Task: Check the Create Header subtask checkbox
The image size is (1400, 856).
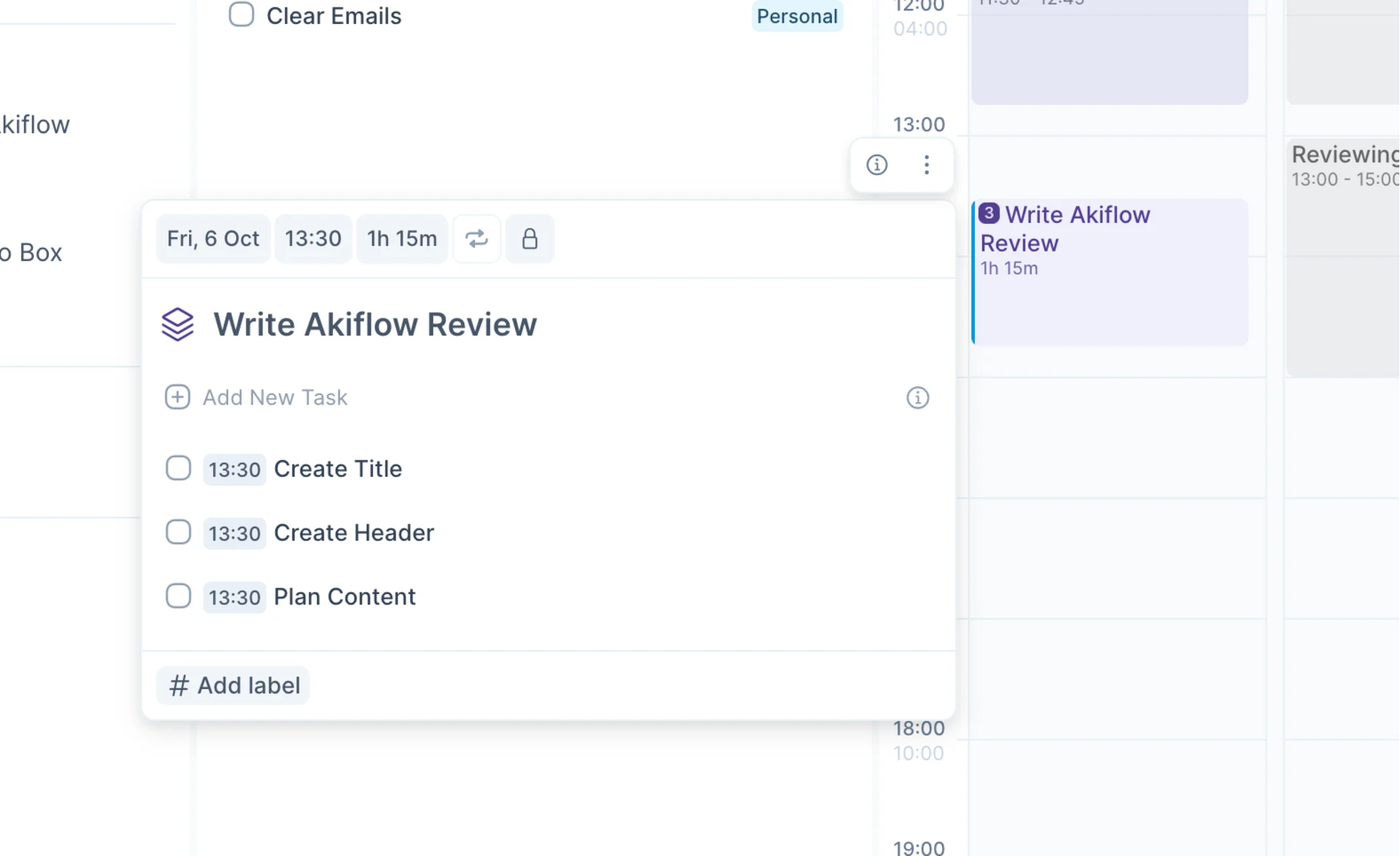Action: (x=178, y=532)
